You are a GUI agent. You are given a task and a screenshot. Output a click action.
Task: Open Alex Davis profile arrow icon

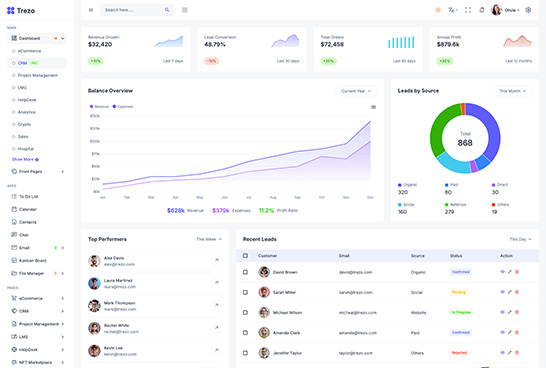tap(217, 260)
